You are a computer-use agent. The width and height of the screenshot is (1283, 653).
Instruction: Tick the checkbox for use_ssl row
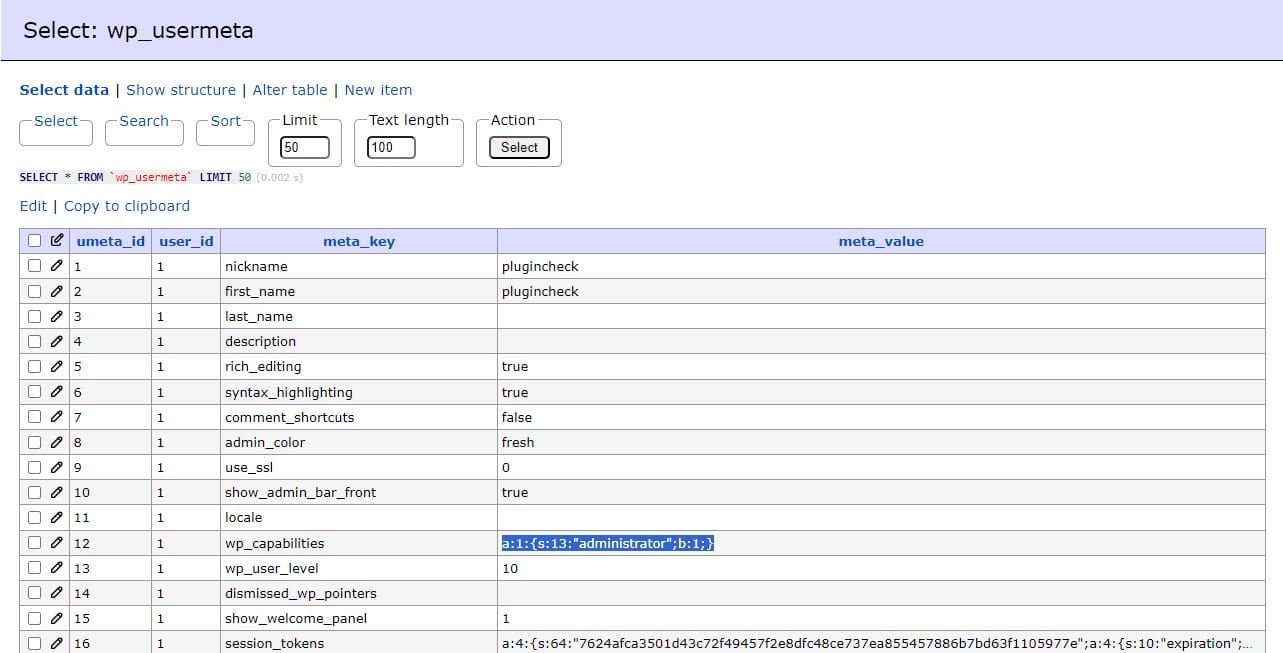click(35, 467)
